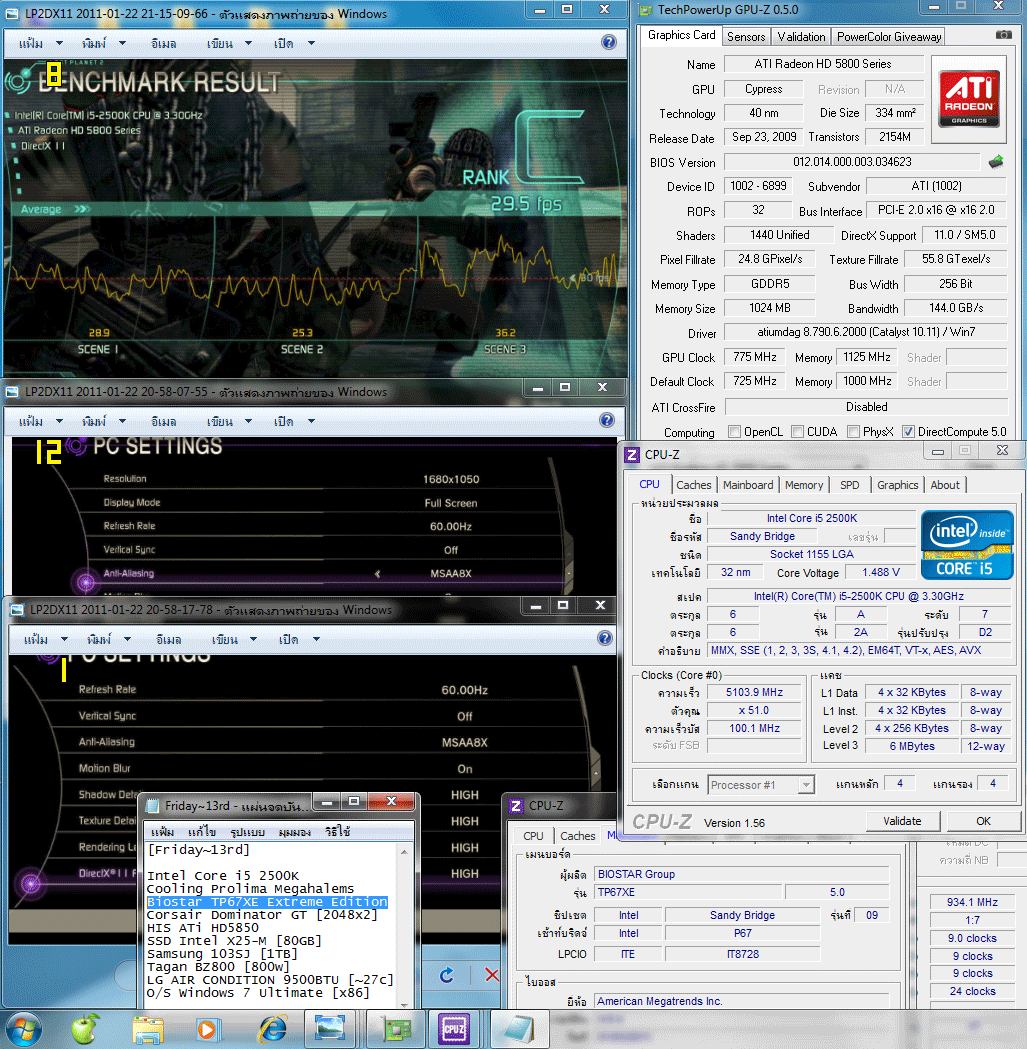Click the Notepad scrollbar up arrow
The height and width of the screenshot is (1049, 1027).
[404, 852]
